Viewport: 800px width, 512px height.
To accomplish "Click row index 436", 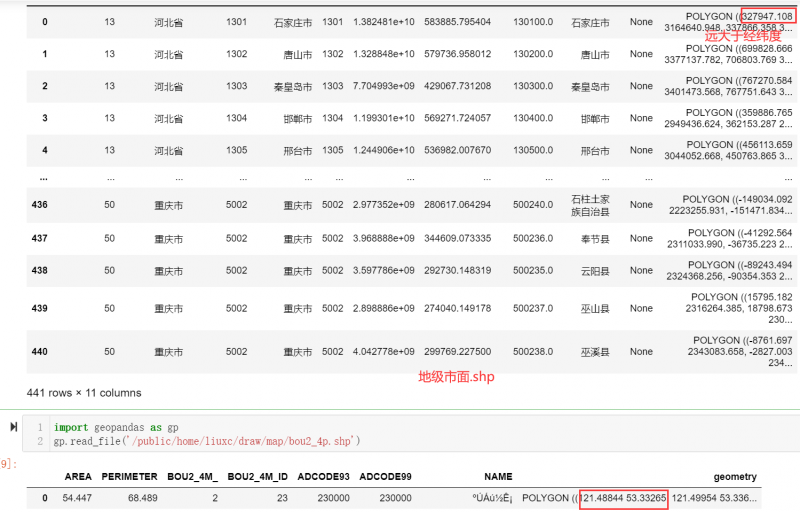I will click(x=40, y=205).
